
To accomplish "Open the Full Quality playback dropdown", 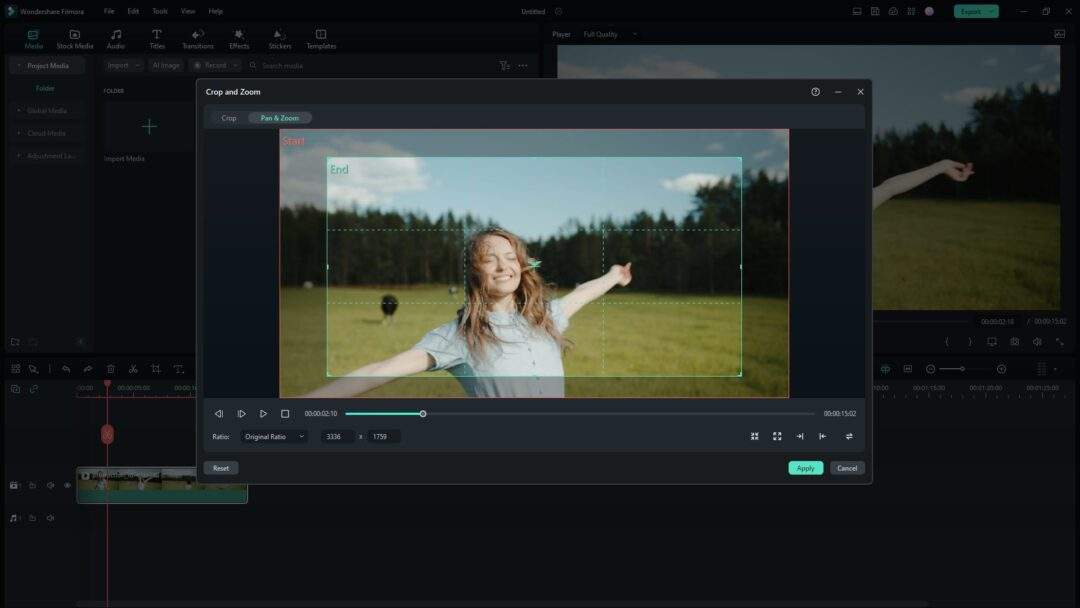I will pos(608,33).
